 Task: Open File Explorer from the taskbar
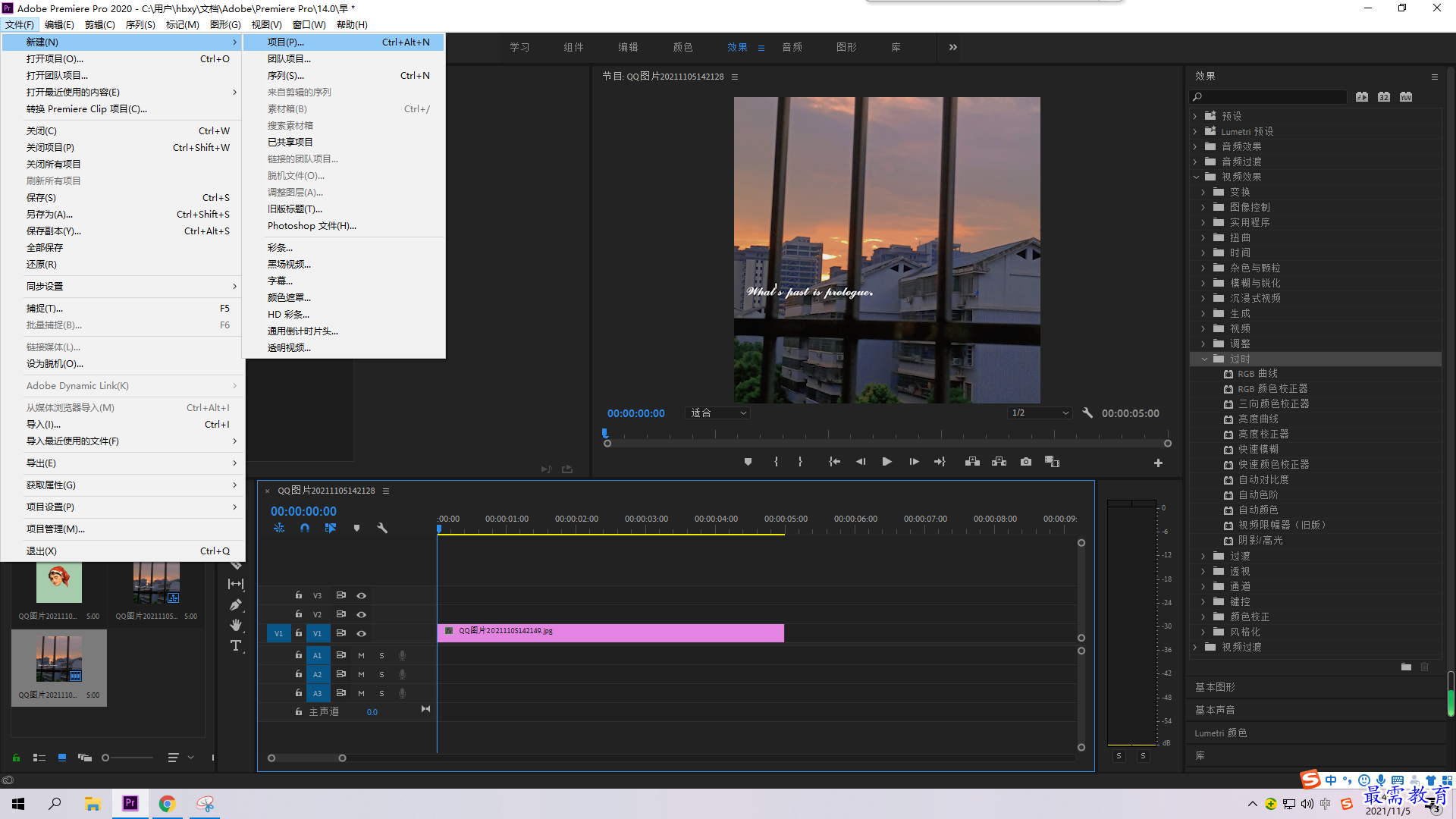tap(93, 803)
